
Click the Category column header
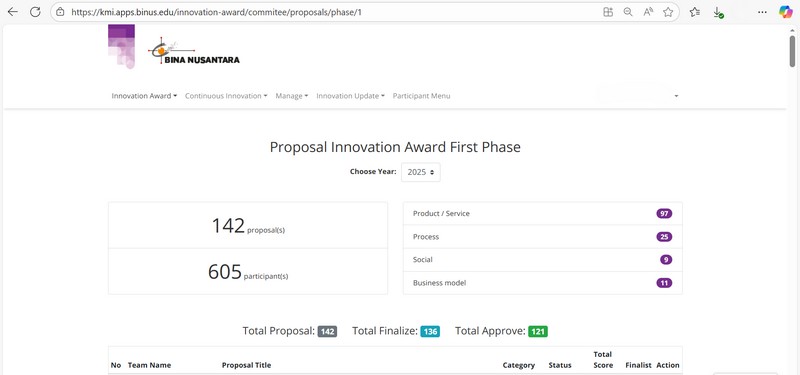(x=518, y=365)
